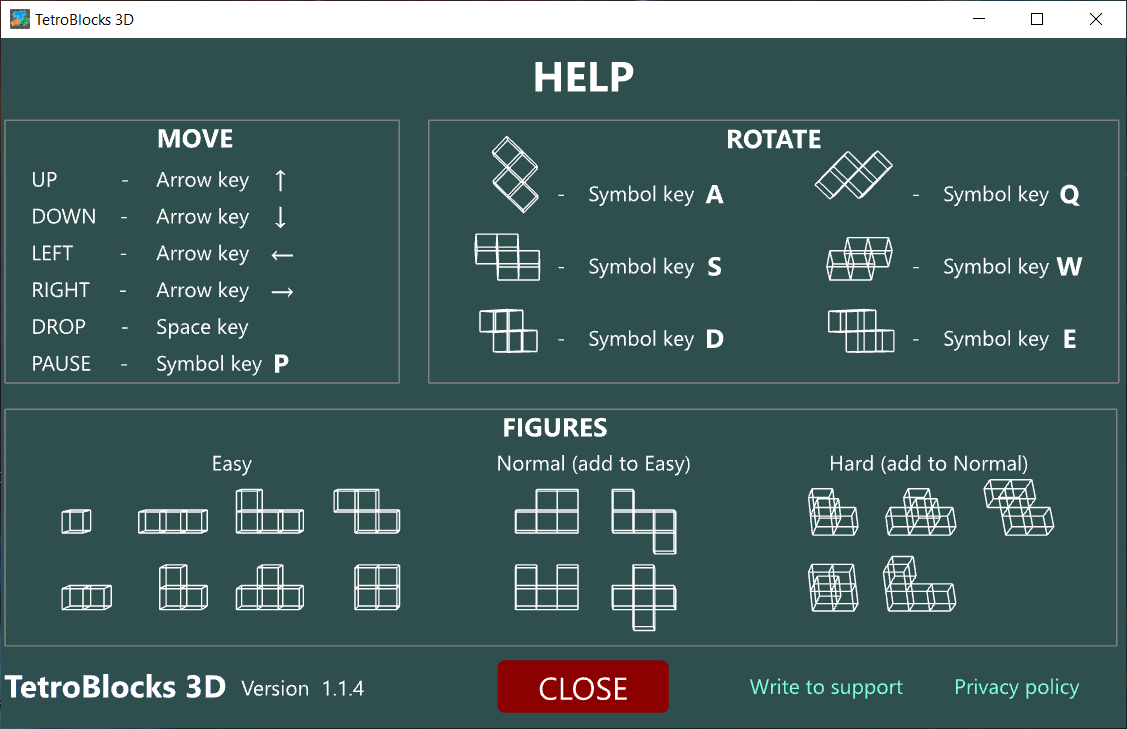The height and width of the screenshot is (729, 1127).
Task: Select the T-shaped Easy figure
Action: [270, 587]
